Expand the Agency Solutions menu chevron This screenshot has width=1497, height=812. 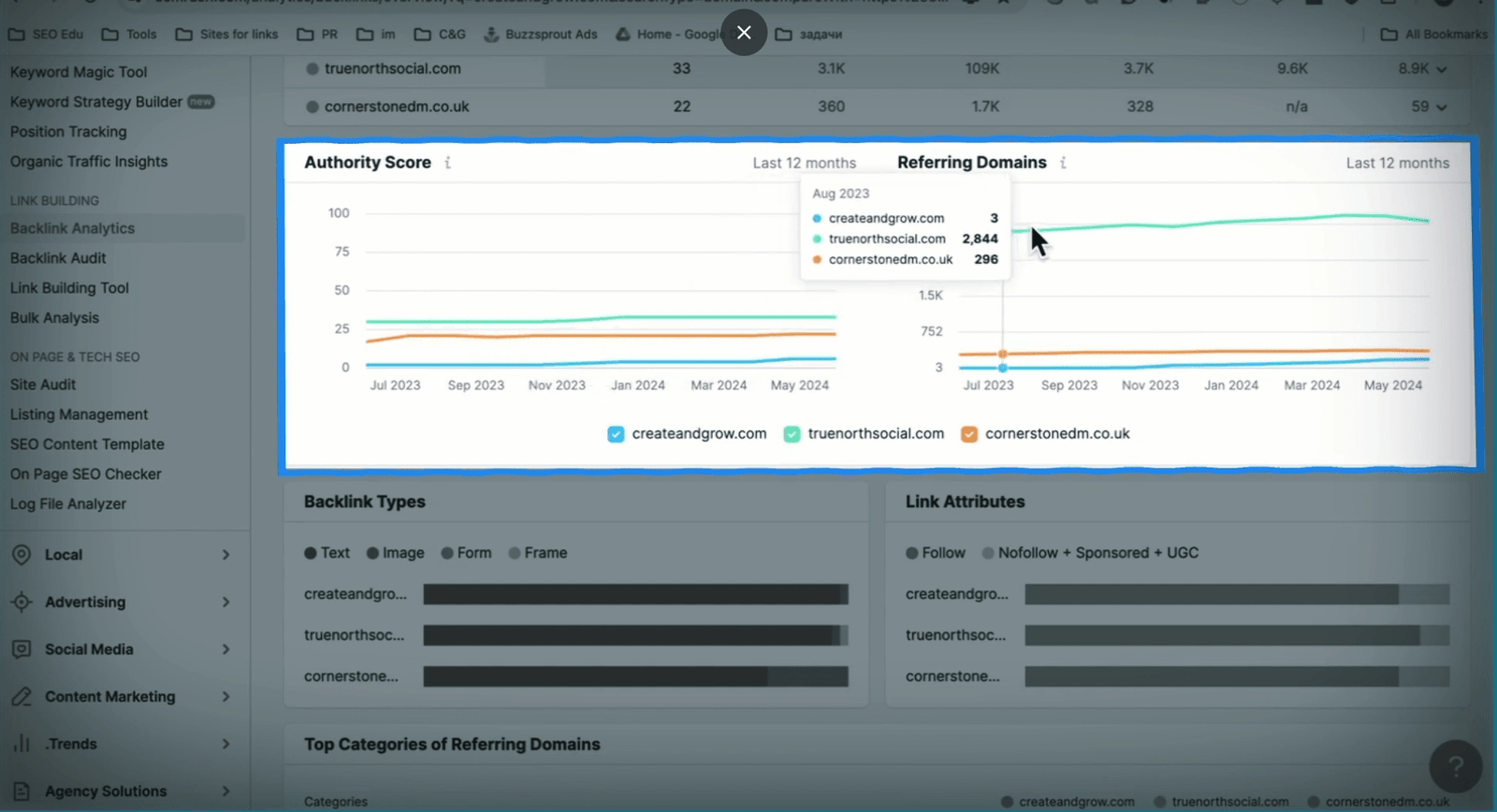pyautogui.click(x=225, y=791)
